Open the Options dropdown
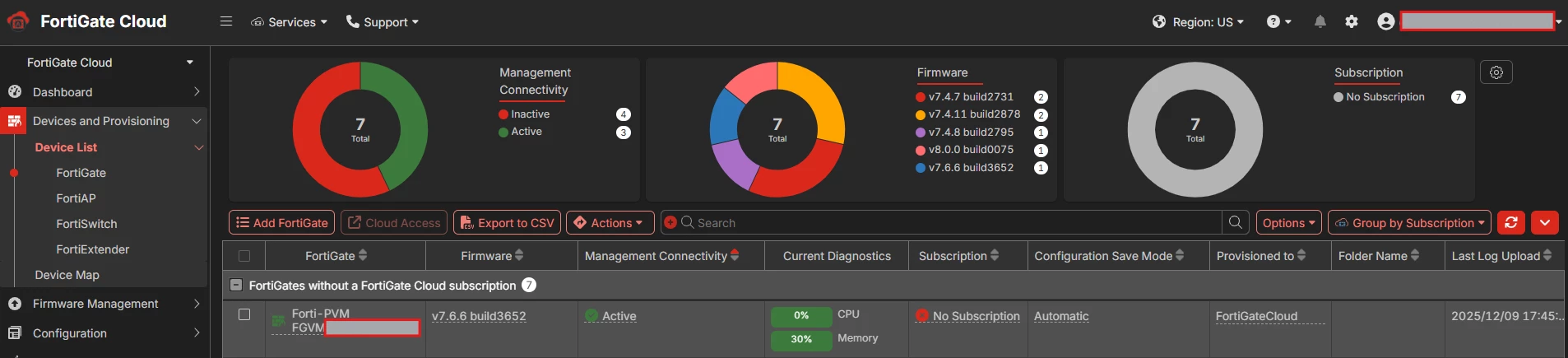The height and width of the screenshot is (358, 1568). pyautogui.click(x=1288, y=222)
